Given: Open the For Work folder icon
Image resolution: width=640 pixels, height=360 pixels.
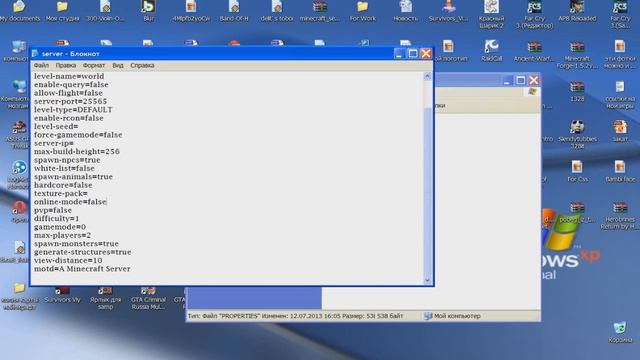Looking at the screenshot, I should coord(362,11).
